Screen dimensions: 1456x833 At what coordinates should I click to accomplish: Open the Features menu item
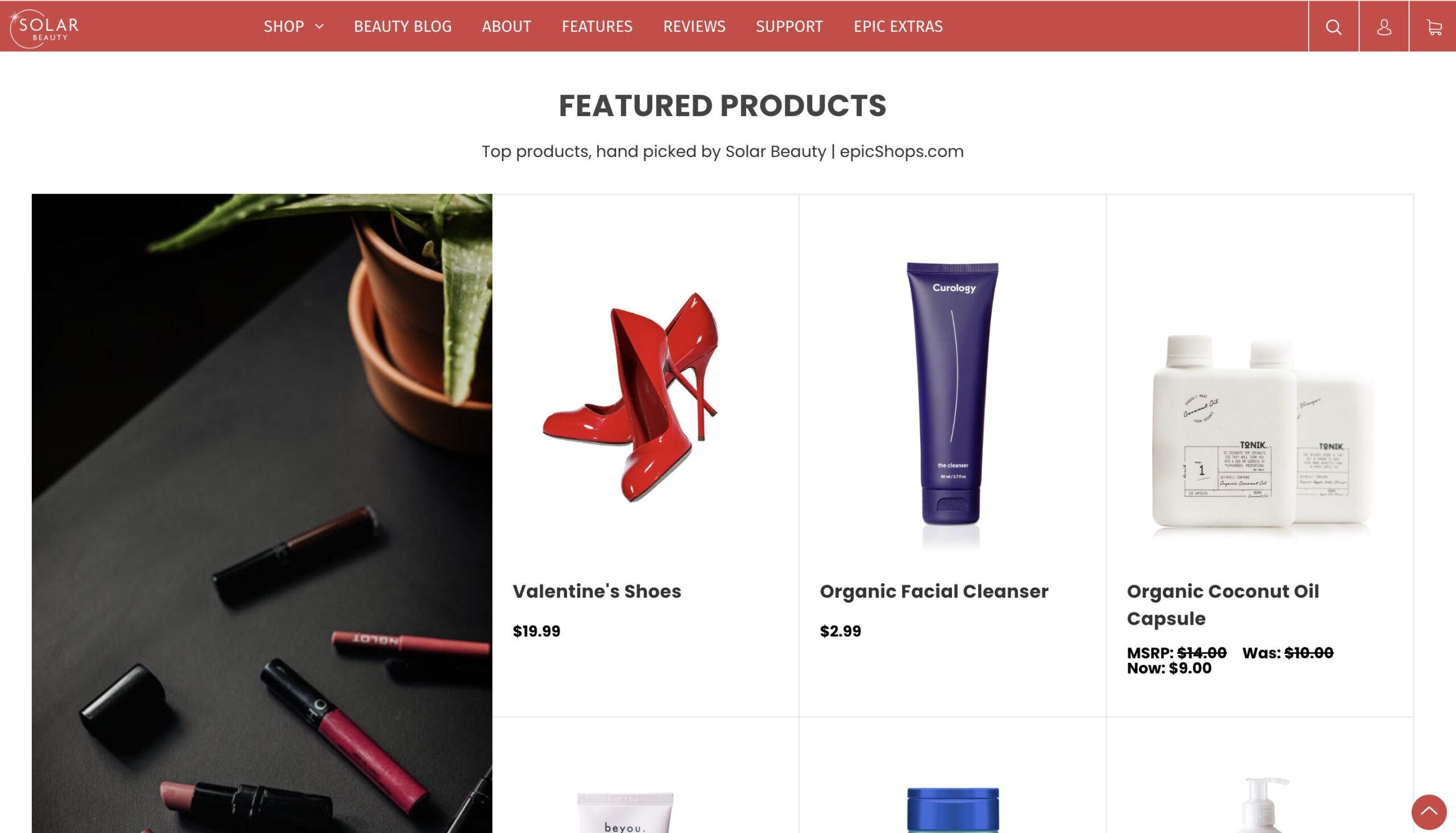click(x=597, y=26)
